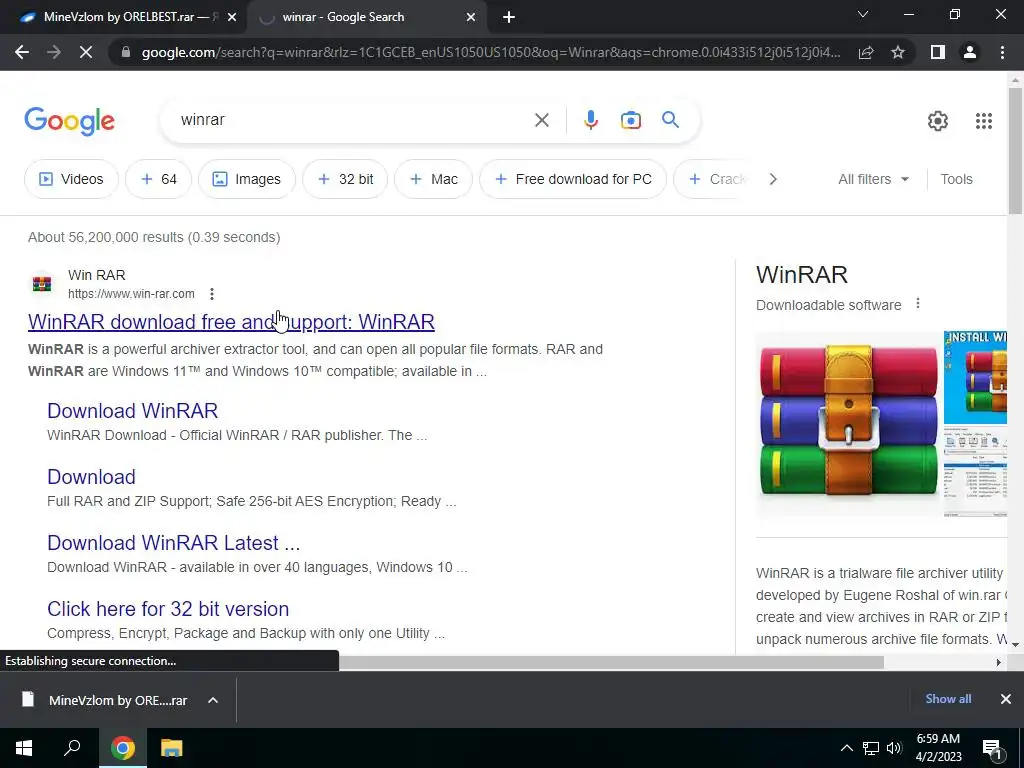This screenshot has width=1024, height=768.
Task: Search by image with camera icon
Action: [x=631, y=120]
